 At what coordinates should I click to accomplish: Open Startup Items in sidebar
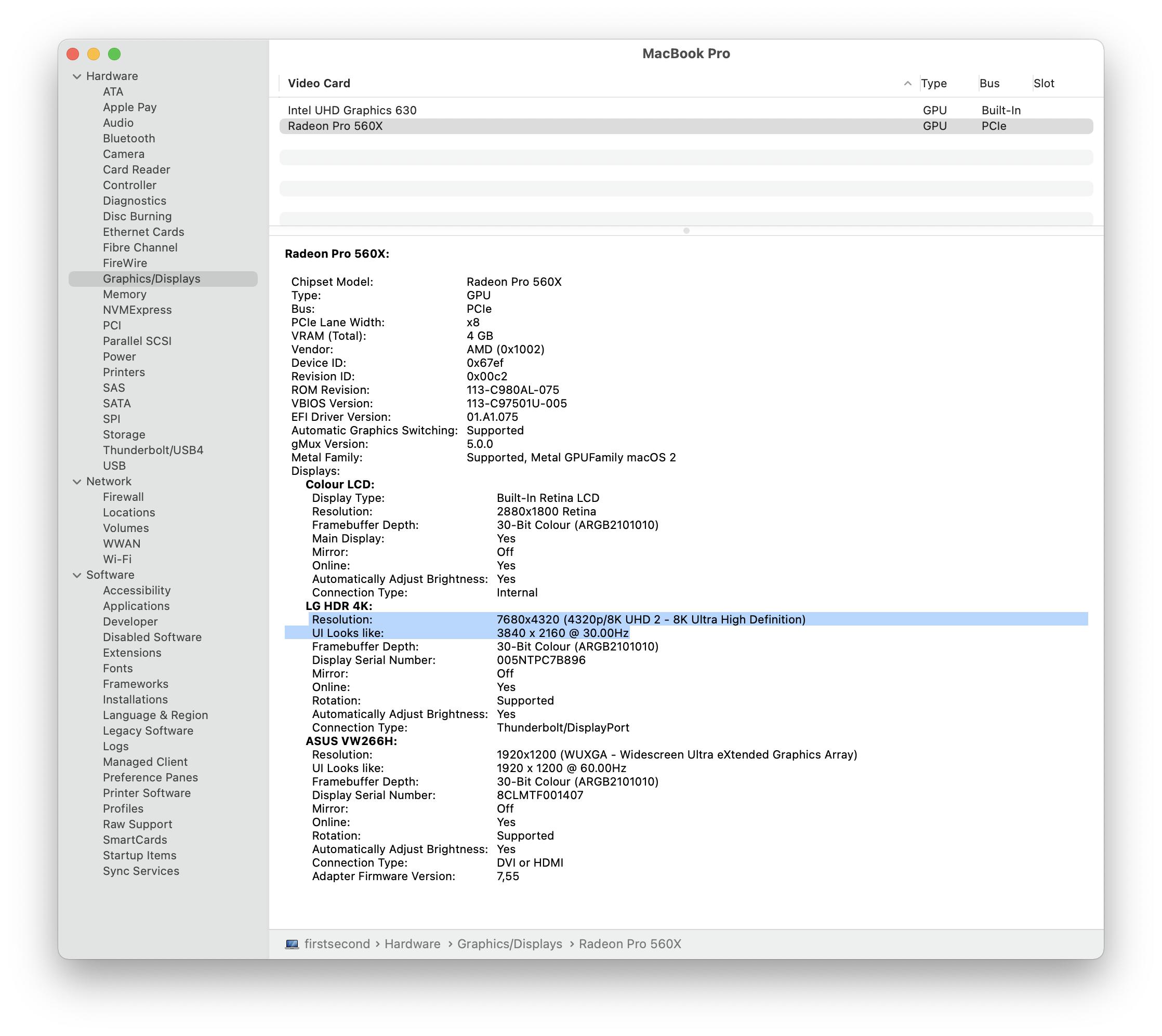coord(139,856)
